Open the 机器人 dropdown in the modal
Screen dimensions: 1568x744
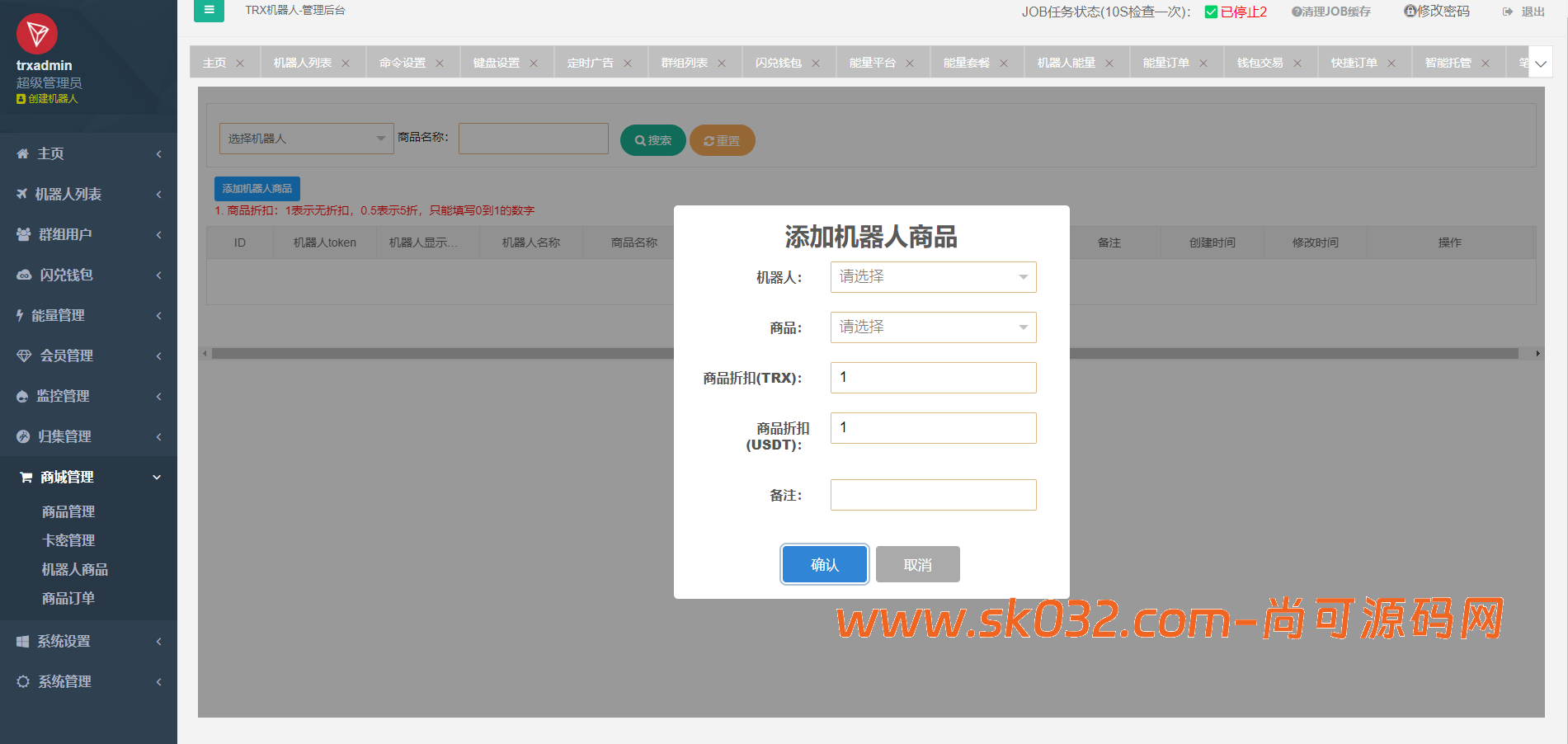[933, 277]
